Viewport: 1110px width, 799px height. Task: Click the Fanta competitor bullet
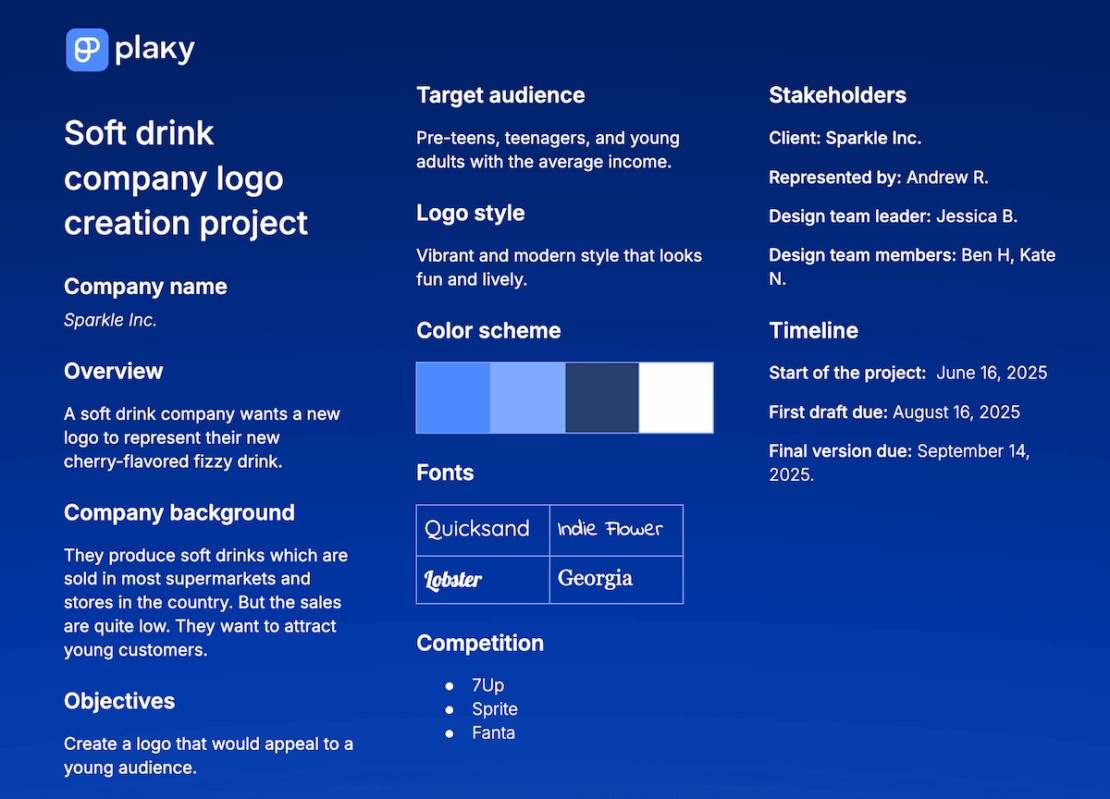point(493,733)
